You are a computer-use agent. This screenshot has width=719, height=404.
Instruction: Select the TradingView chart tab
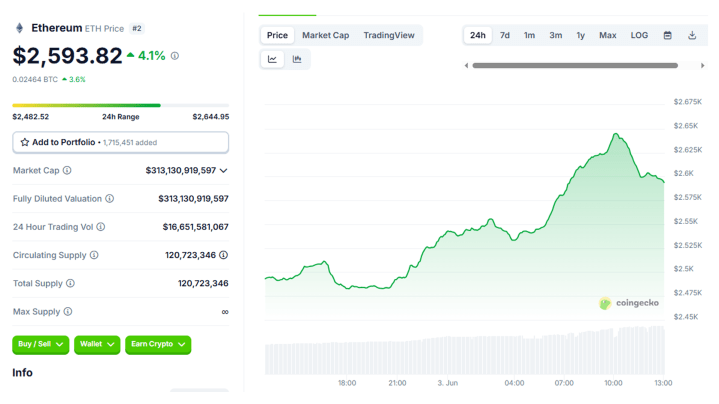tap(389, 35)
